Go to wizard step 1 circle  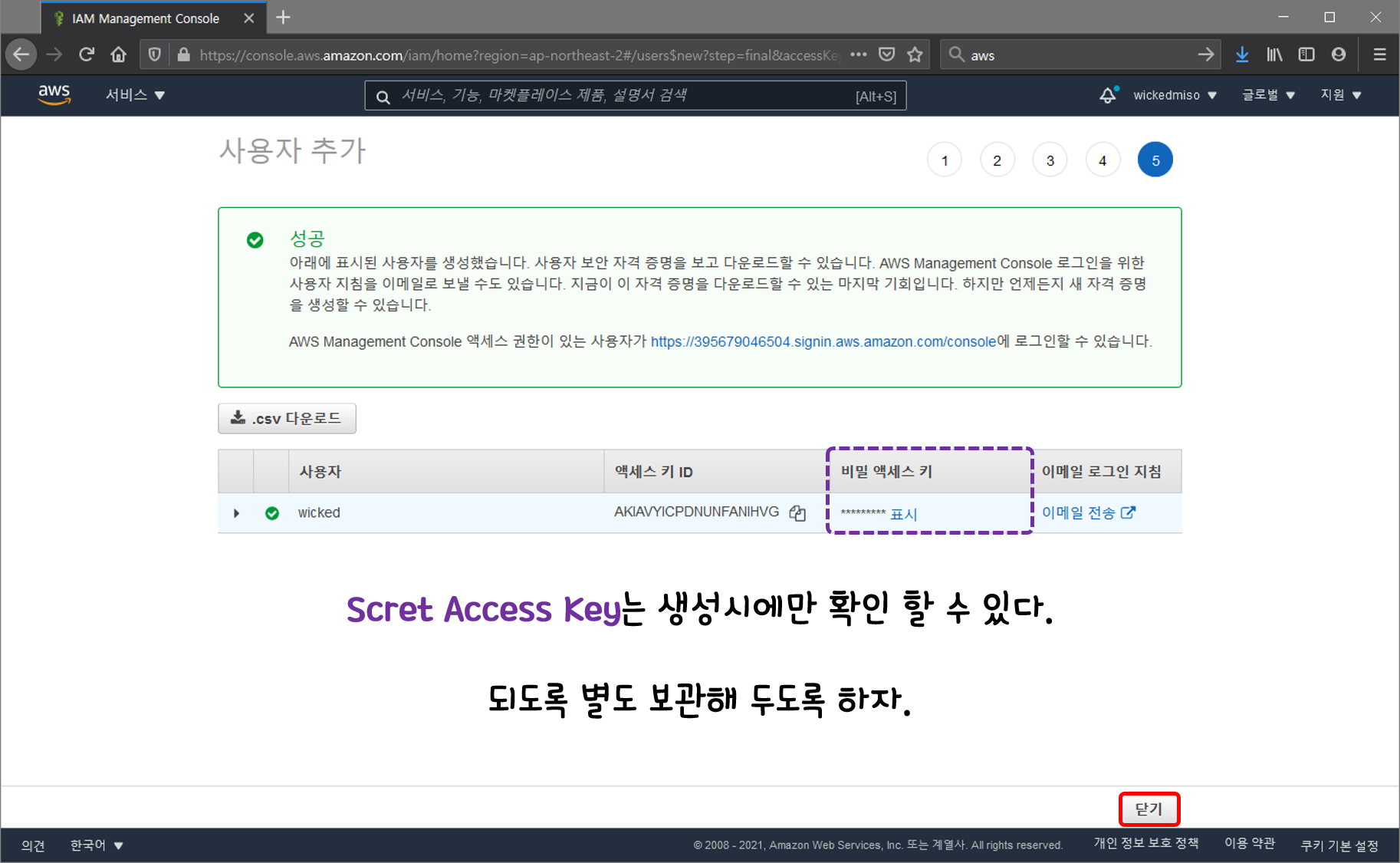point(945,160)
